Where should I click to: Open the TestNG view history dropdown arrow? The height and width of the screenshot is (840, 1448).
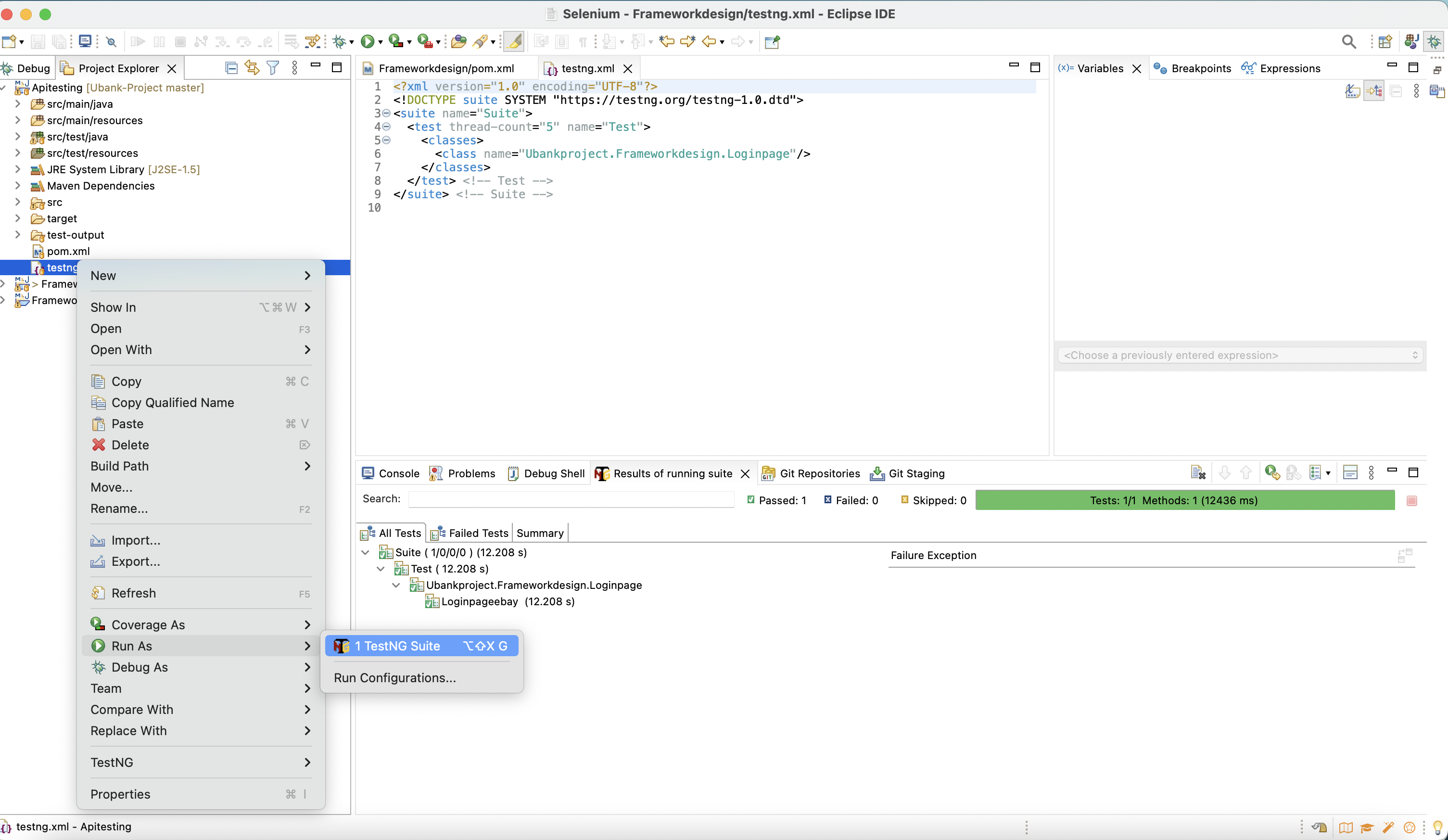1328,473
